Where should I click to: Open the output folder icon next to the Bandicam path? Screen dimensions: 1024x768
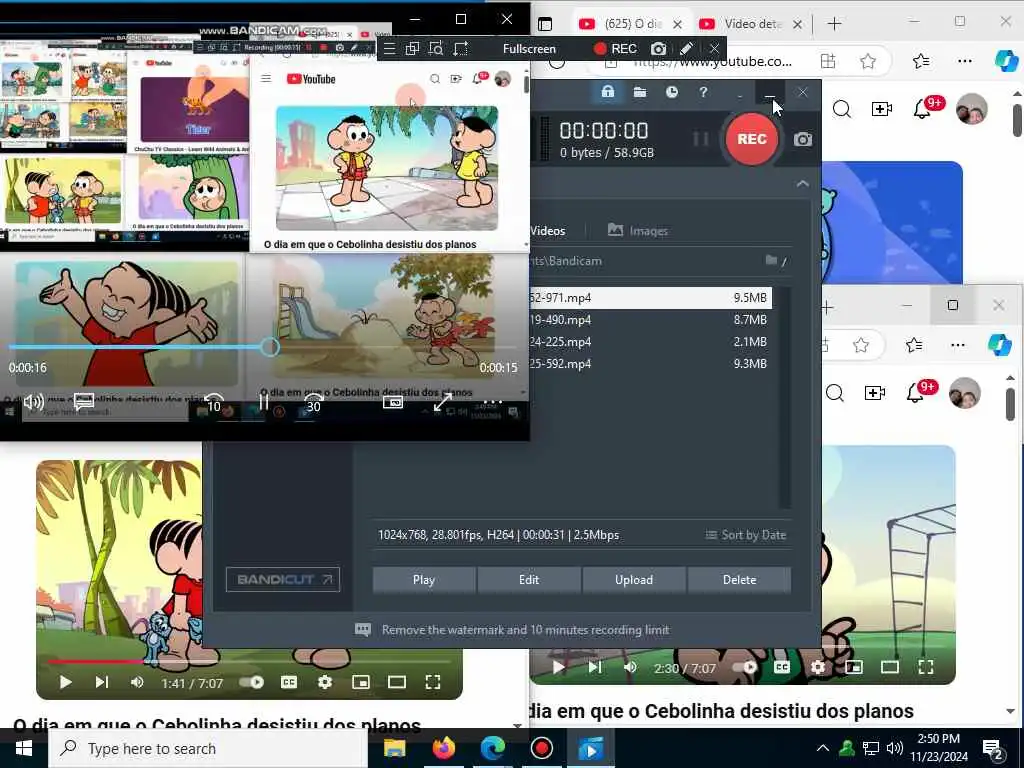tap(771, 260)
